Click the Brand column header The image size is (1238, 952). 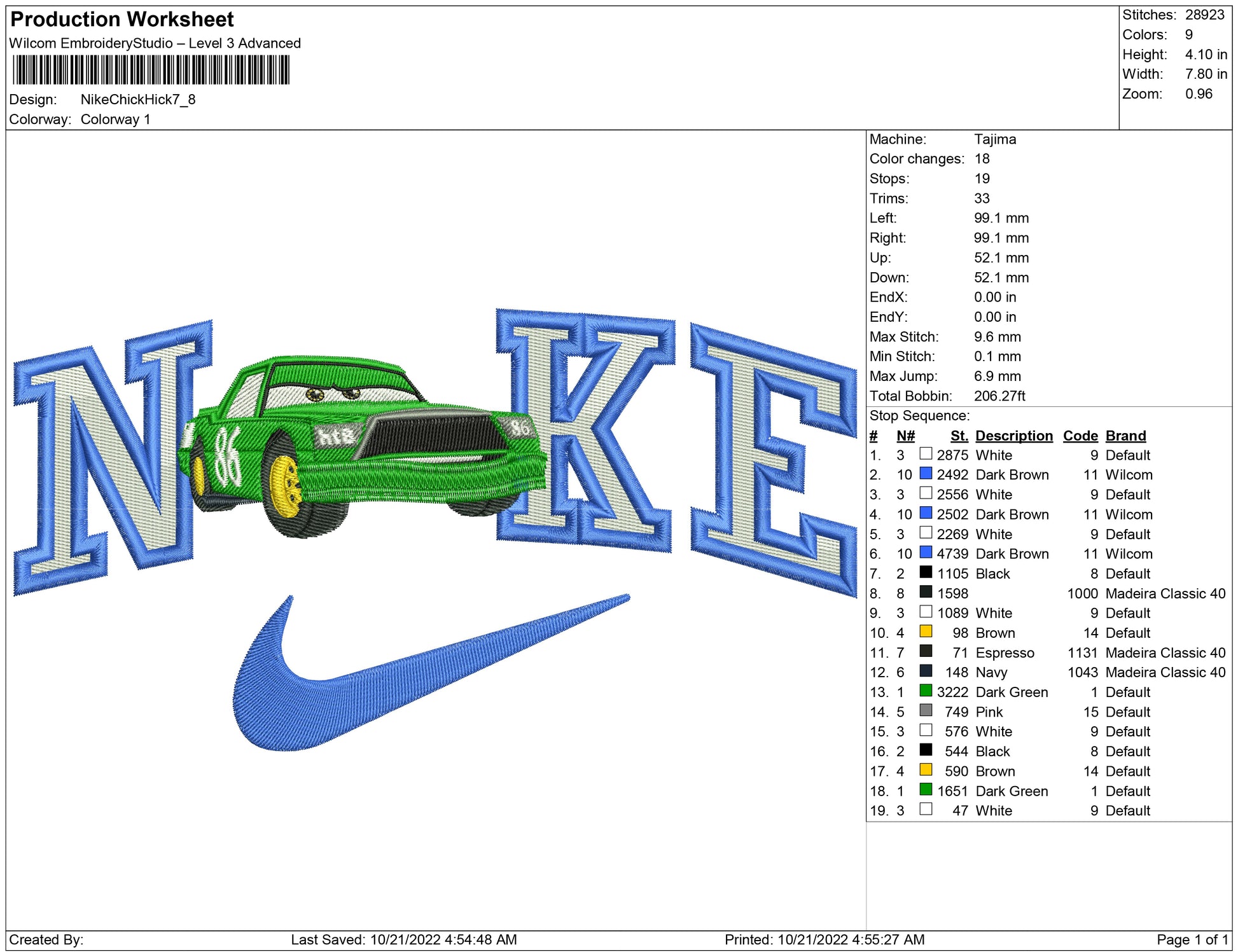pyautogui.click(x=1125, y=436)
